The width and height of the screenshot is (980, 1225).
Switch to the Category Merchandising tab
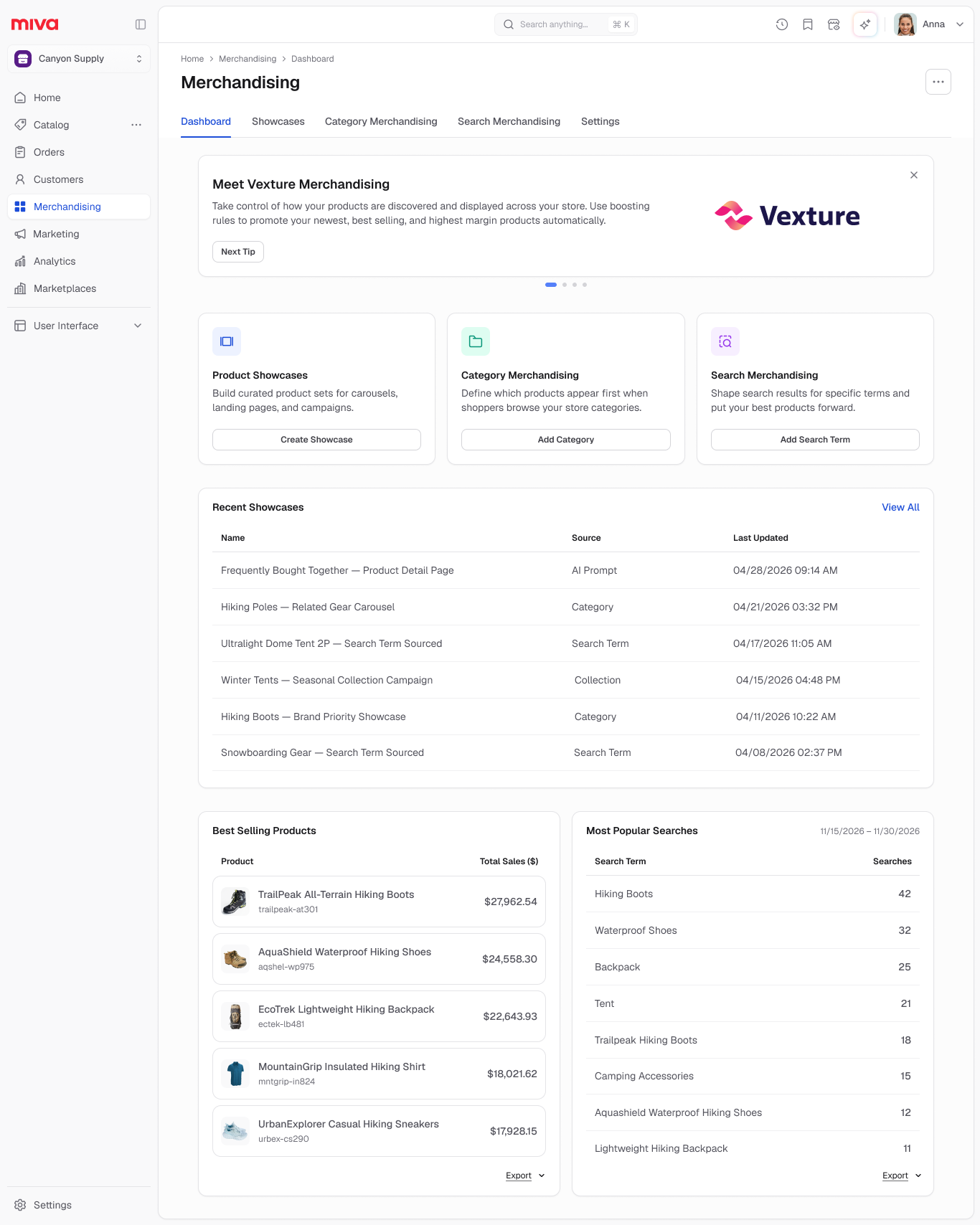pyautogui.click(x=381, y=122)
